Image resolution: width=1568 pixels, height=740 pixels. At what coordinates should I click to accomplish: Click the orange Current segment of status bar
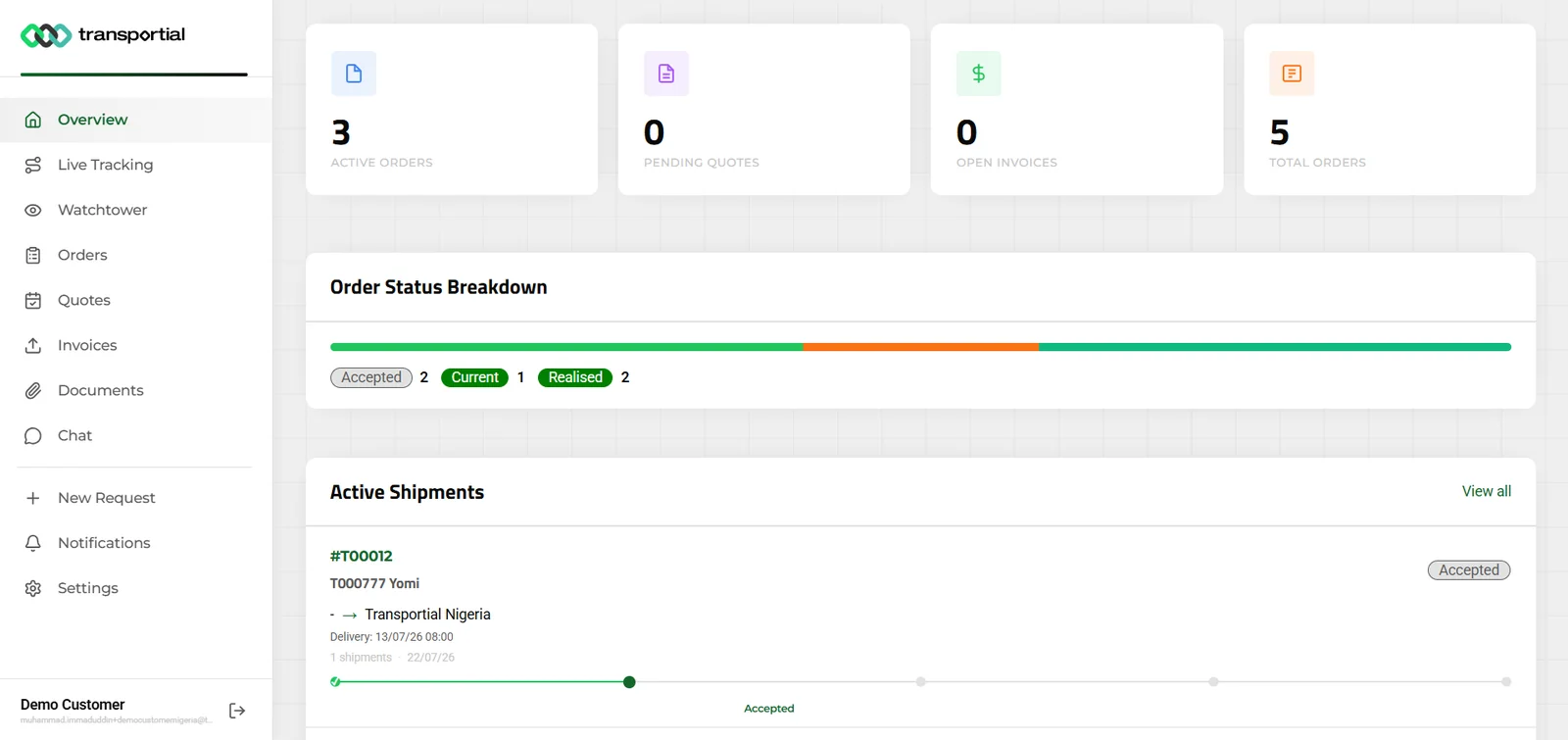(x=920, y=347)
